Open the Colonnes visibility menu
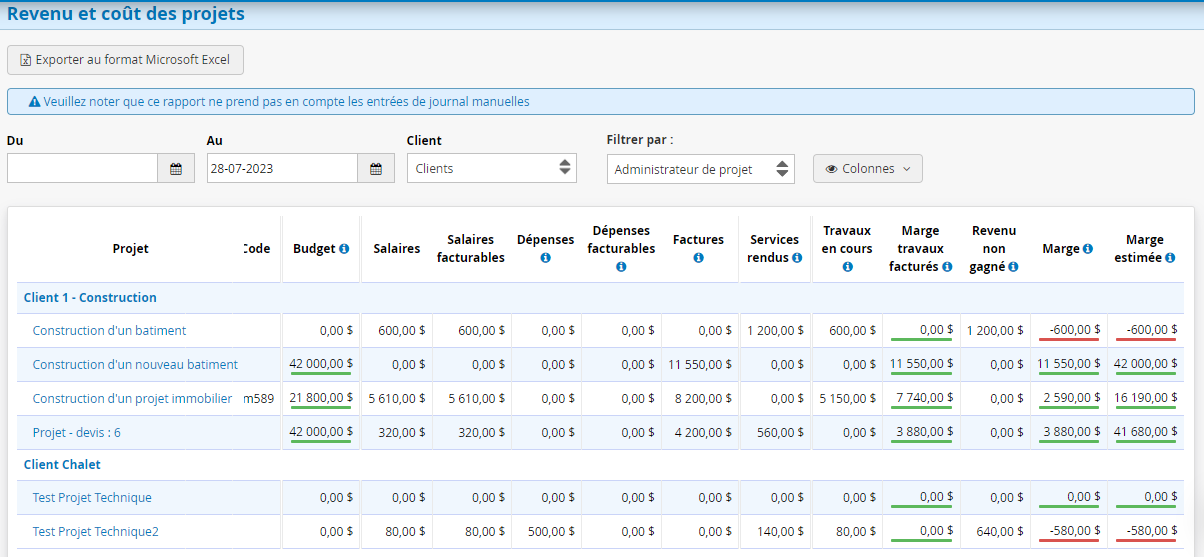This screenshot has width=1204, height=557. tap(868, 168)
